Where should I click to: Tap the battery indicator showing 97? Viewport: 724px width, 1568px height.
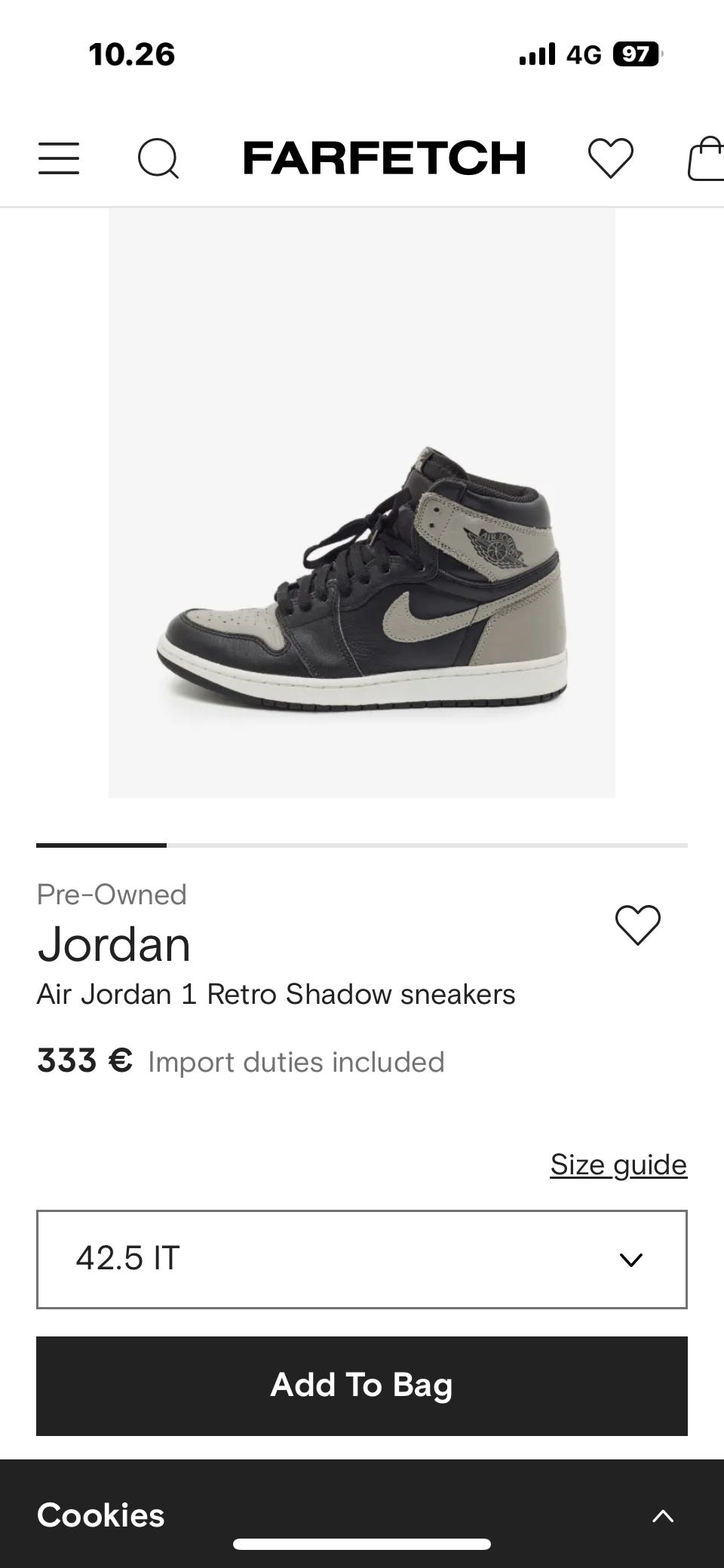pyautogui.click(x=638, y=54)
